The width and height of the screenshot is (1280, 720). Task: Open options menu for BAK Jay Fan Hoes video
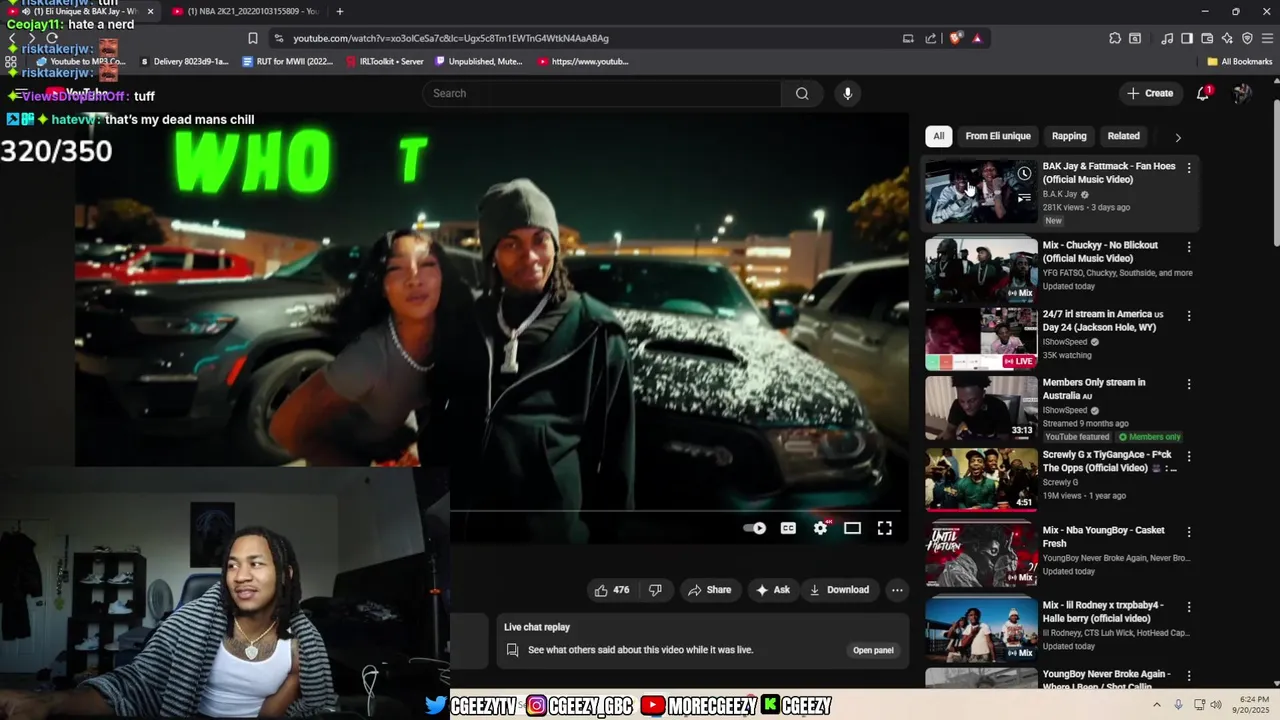(x=1189, y=168)
